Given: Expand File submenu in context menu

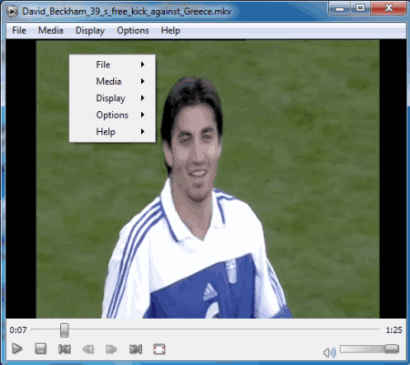Looking at the screenshot, I should point(112,64).
